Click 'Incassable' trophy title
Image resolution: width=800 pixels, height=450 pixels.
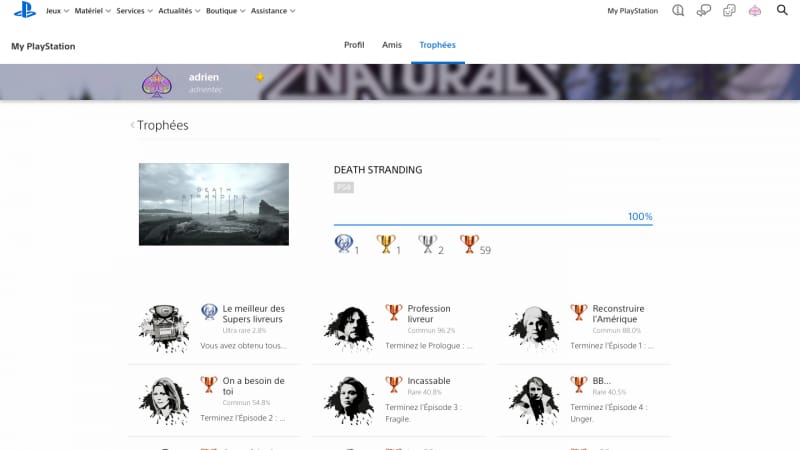point(429,381)
